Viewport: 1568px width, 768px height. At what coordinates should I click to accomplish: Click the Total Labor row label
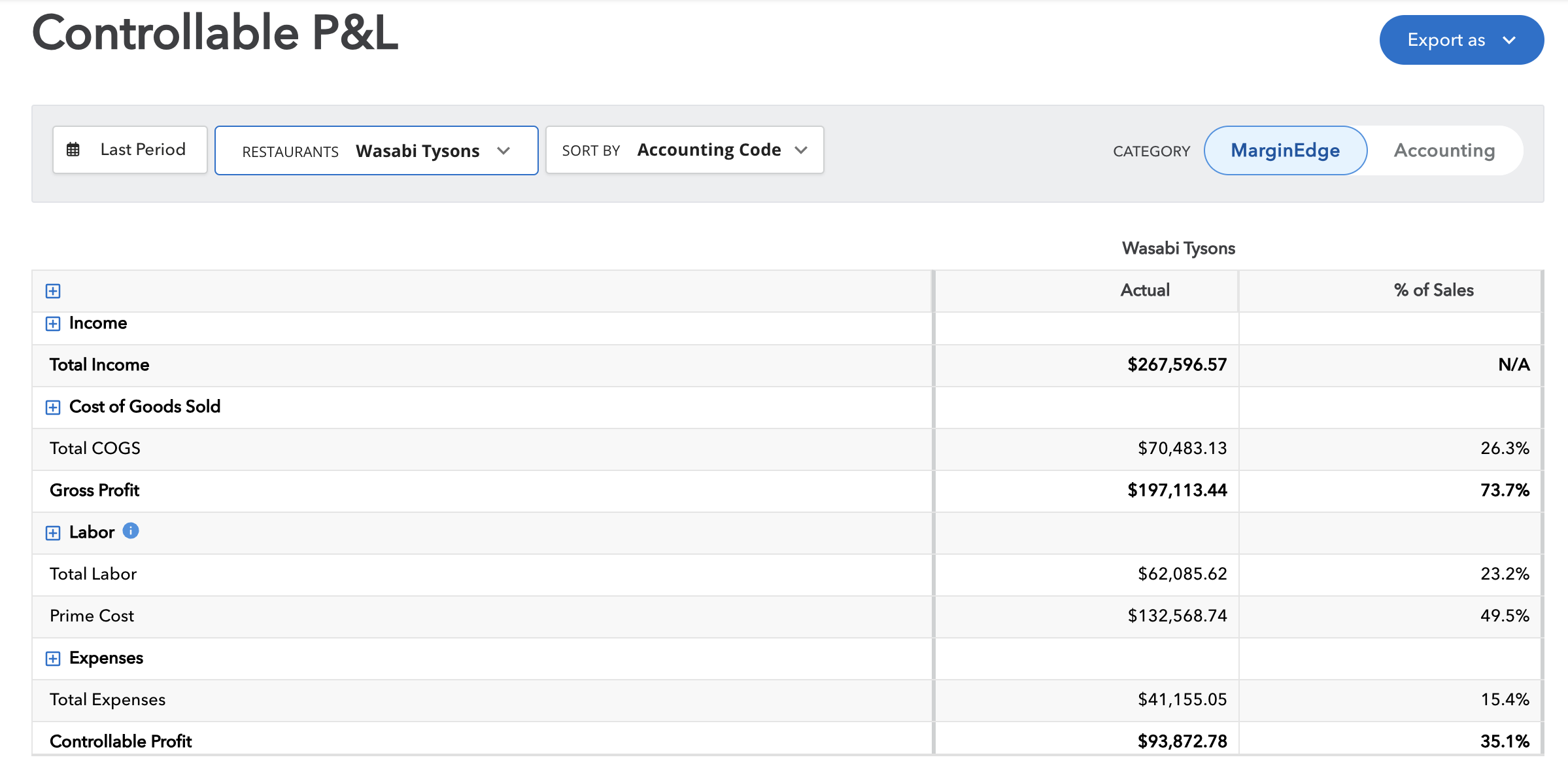(93, 574)
